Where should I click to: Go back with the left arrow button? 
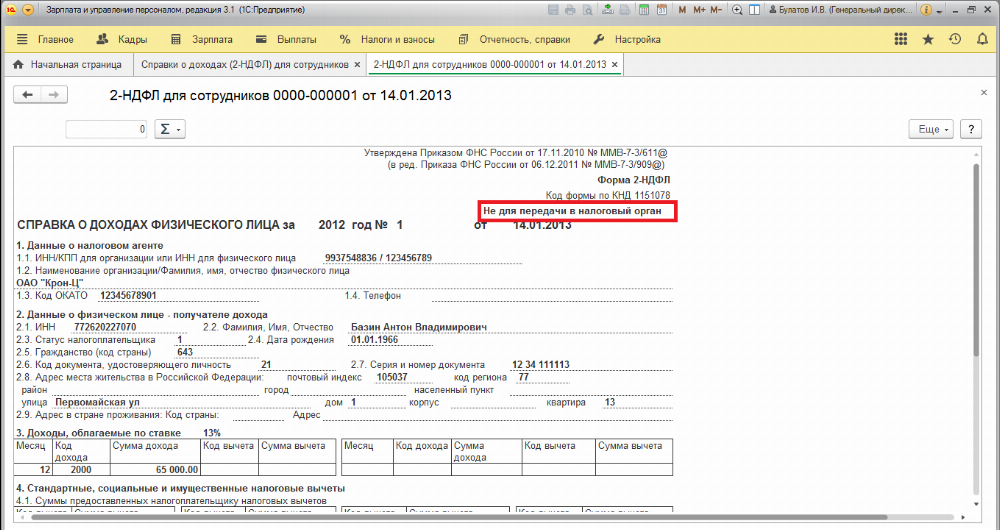click(x=27, y=95)
